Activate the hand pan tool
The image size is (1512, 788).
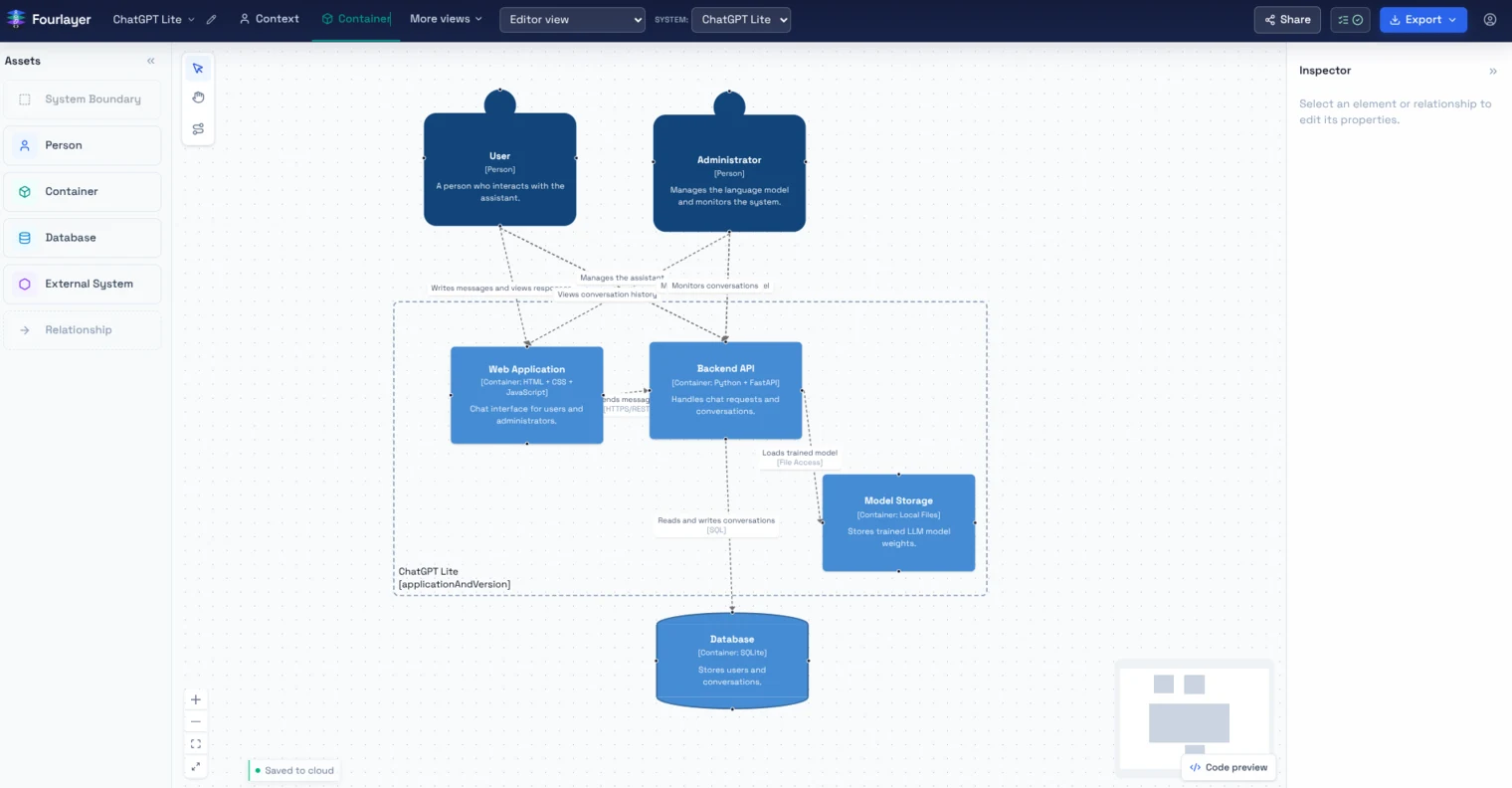pyautogui.click(x=198, y=98)
